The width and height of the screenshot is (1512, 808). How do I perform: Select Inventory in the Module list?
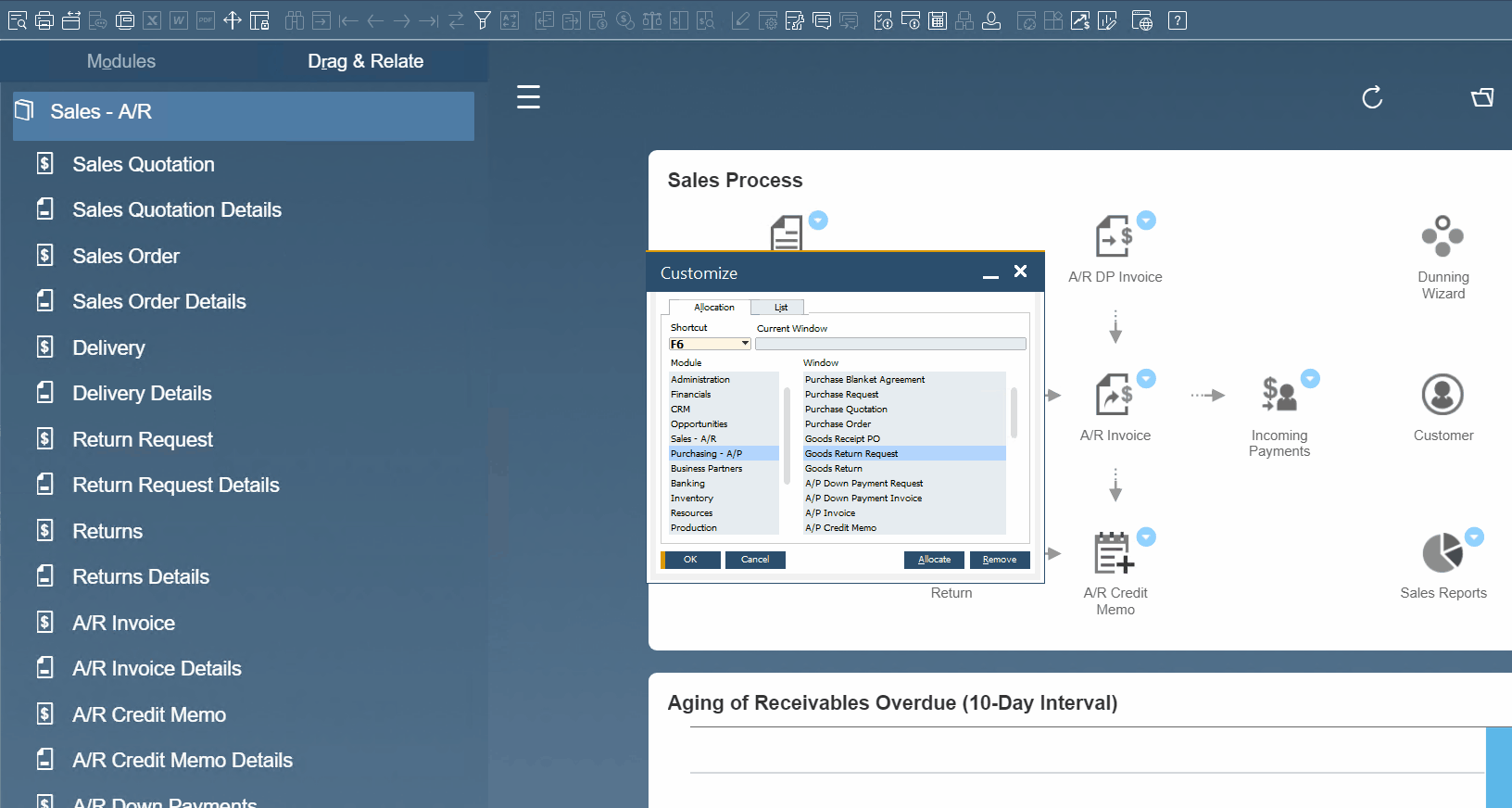click(692, 499)
